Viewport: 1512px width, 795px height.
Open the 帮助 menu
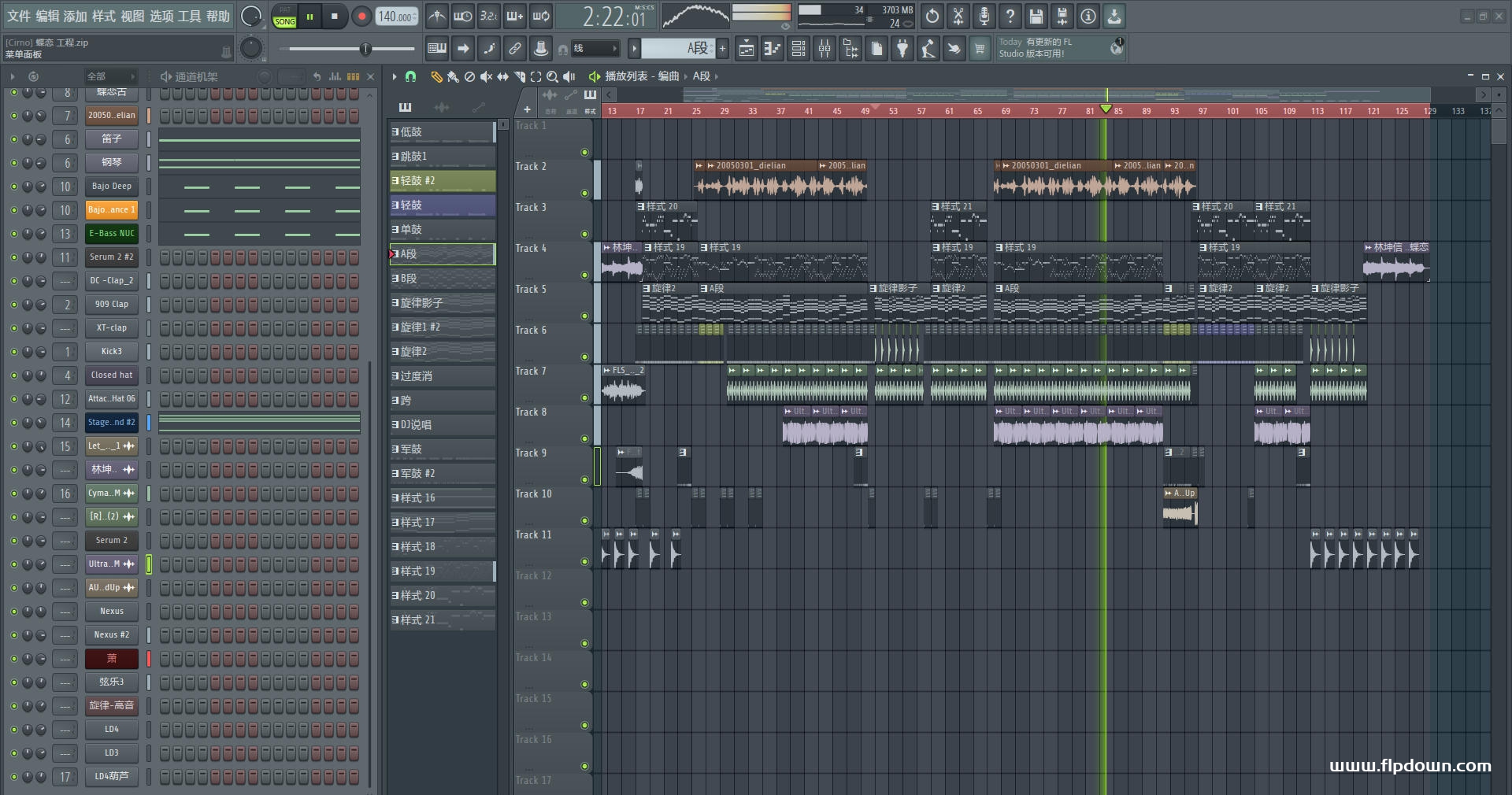(218, 16)
